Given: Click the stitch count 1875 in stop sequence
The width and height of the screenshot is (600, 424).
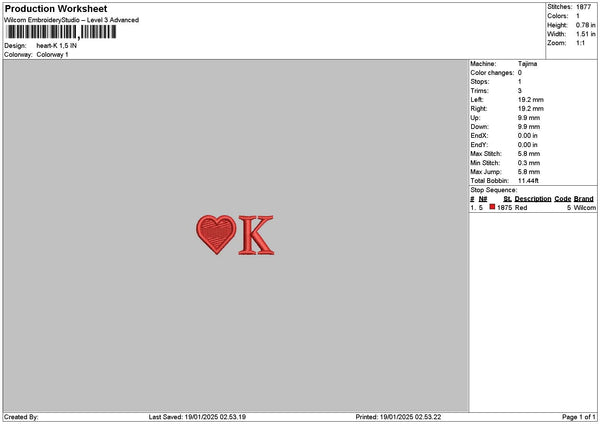Looking at the screenshot, I should point(504,208).
